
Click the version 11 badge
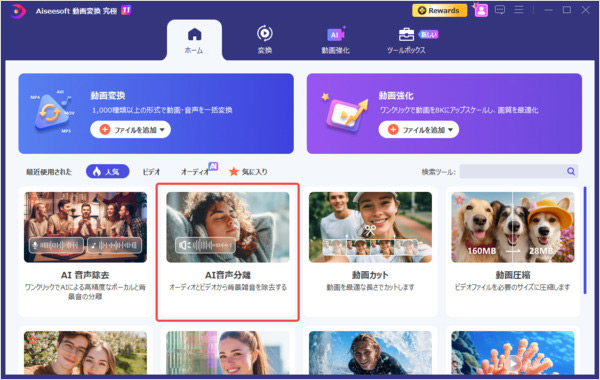coord(126,10)
